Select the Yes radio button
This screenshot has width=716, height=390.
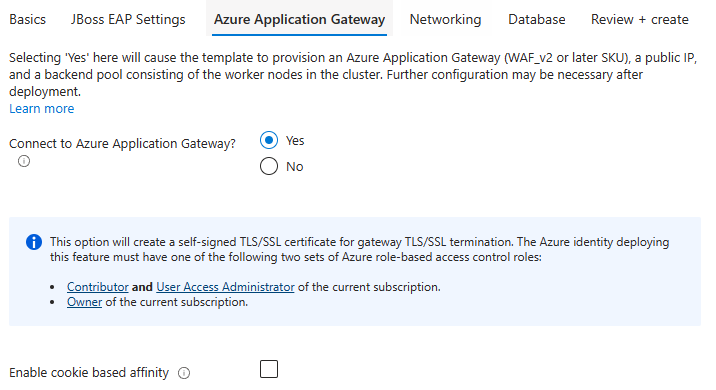tap(269, 140)
